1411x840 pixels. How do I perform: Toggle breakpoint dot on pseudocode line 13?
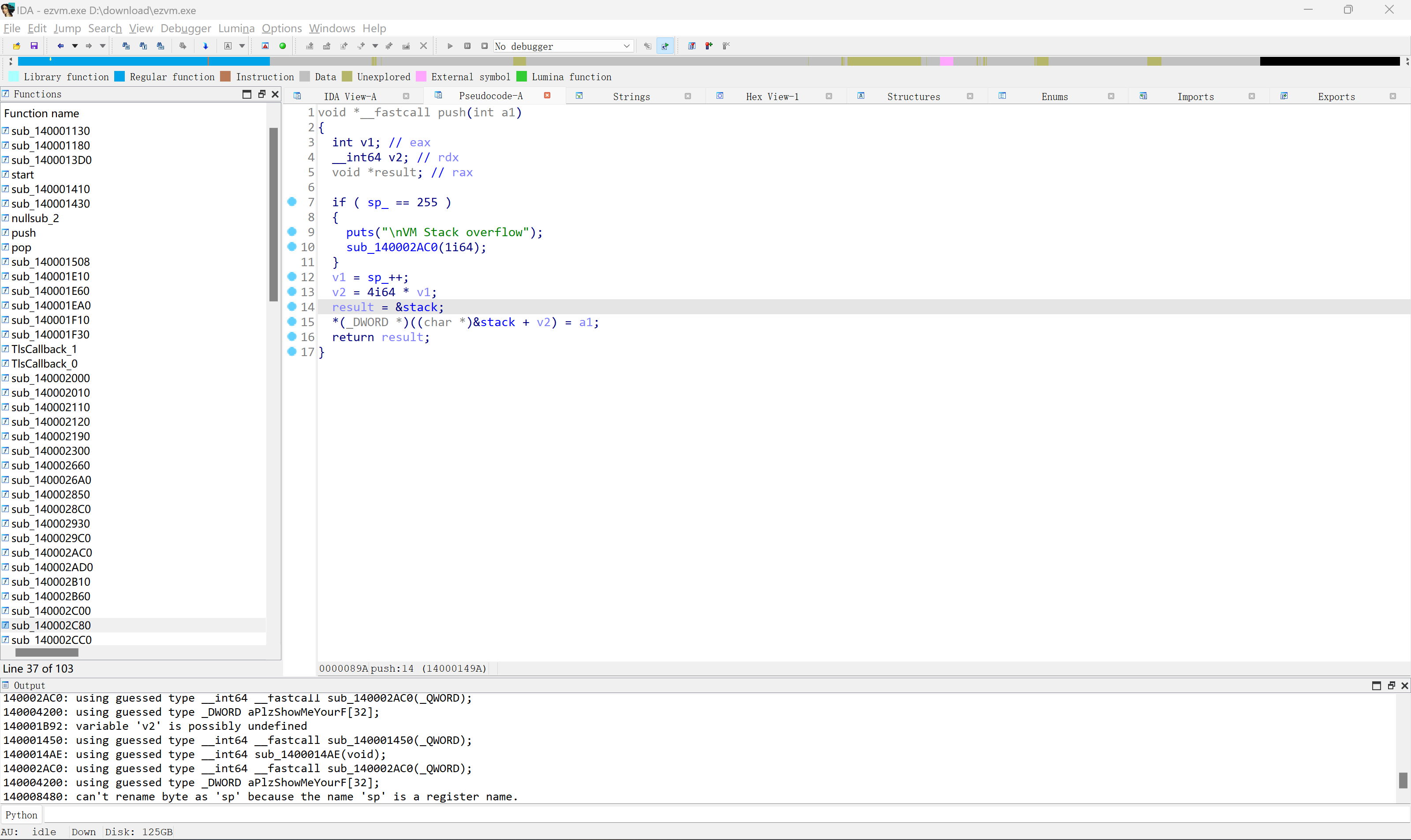292,291
